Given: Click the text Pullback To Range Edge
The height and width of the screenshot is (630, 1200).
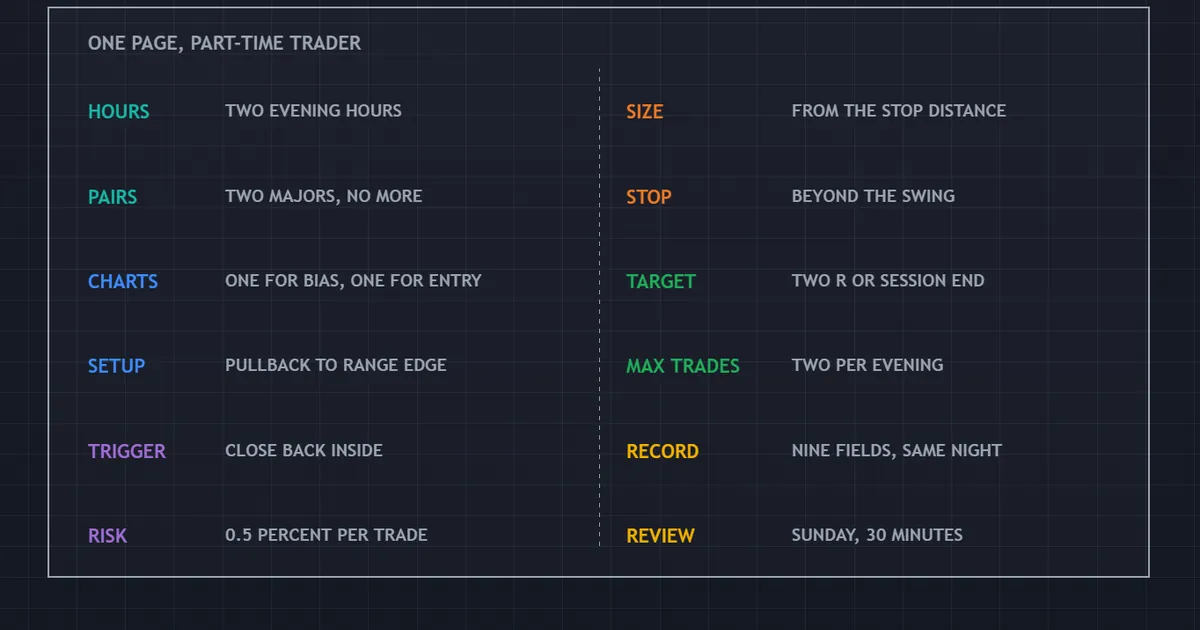Looking at the screenshot, I should 336,365.
